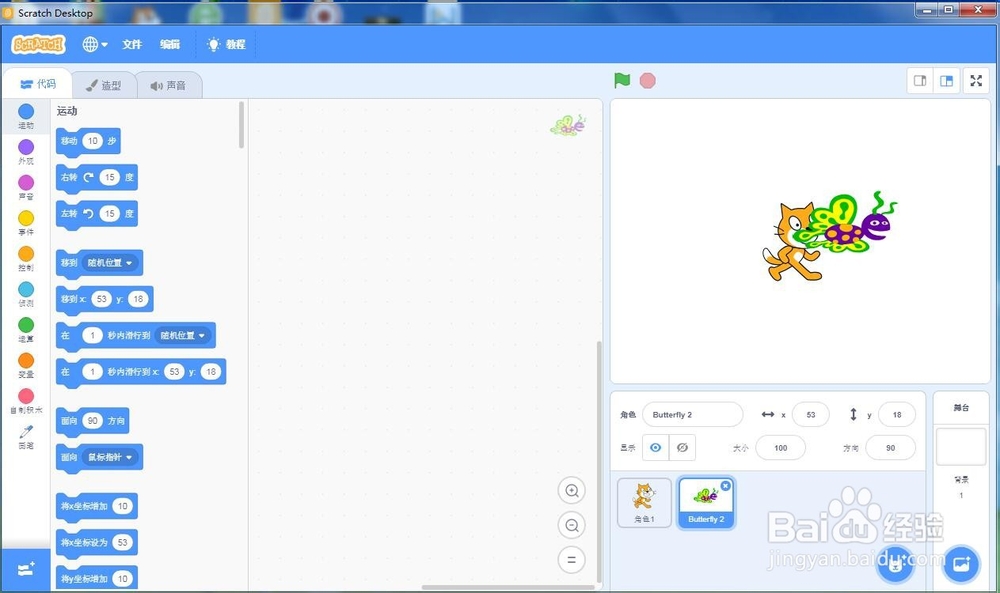Select the 自制积木 category
This screenshot has width=1000, height=593.
coord(26,402)
